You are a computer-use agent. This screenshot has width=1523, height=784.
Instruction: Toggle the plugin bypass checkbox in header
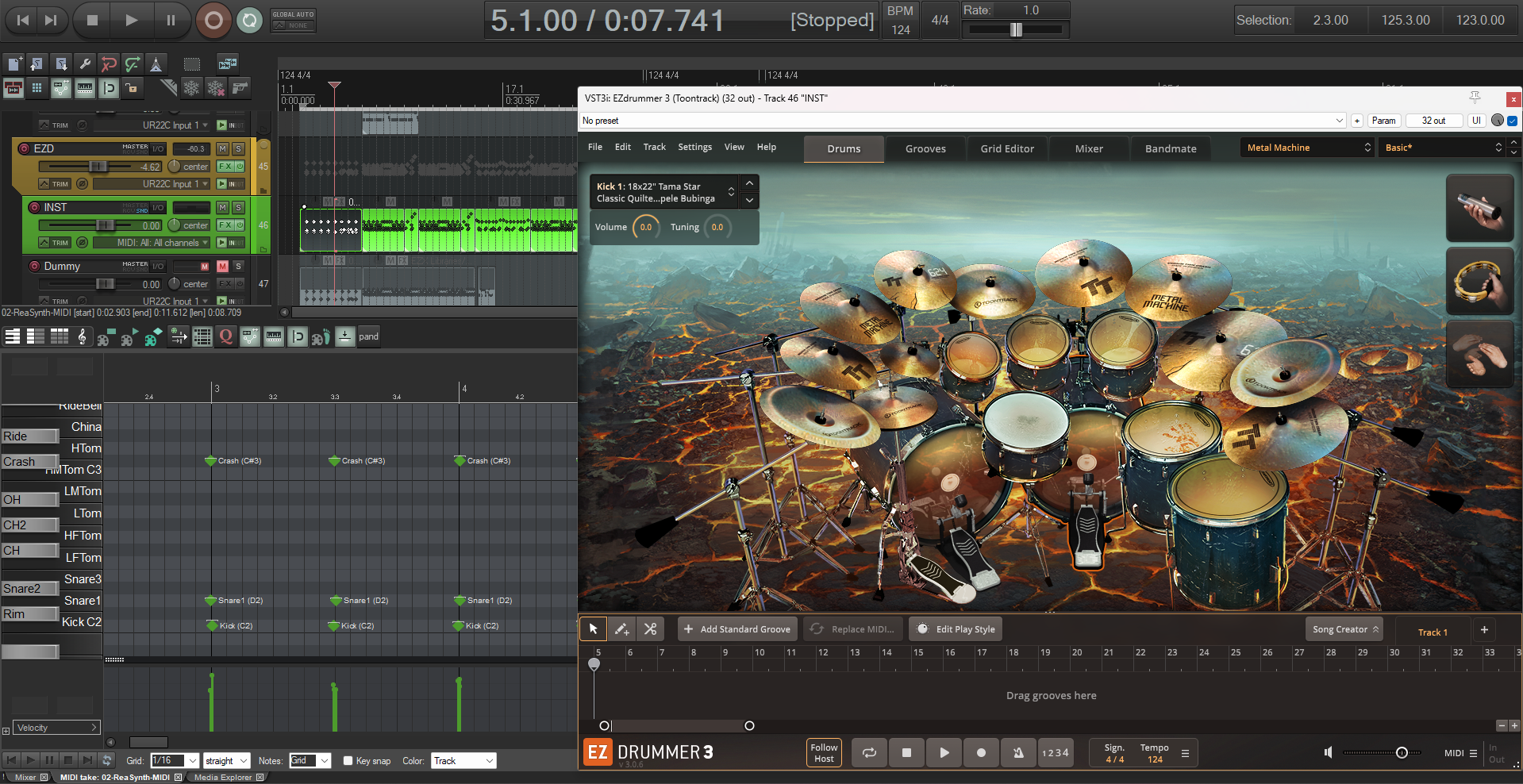[1512, 121]
